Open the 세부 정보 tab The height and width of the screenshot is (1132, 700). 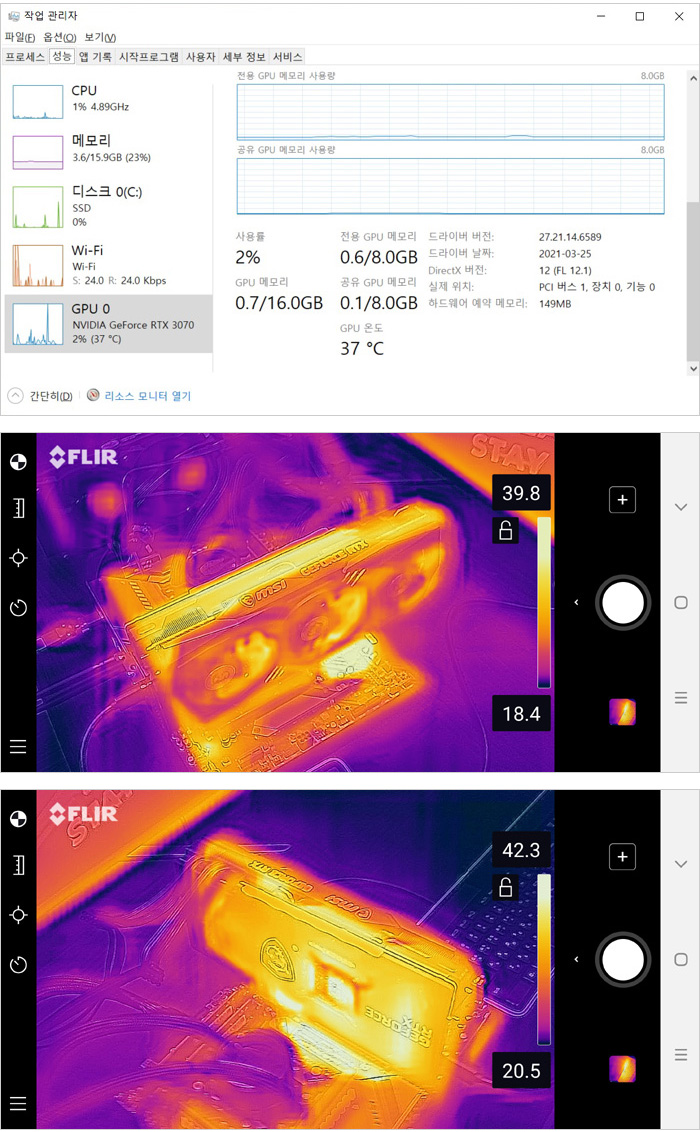[244, 56]
